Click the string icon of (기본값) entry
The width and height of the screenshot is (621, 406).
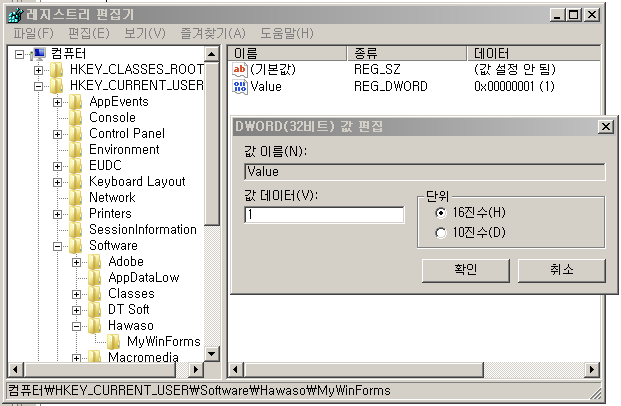point(240,70)
